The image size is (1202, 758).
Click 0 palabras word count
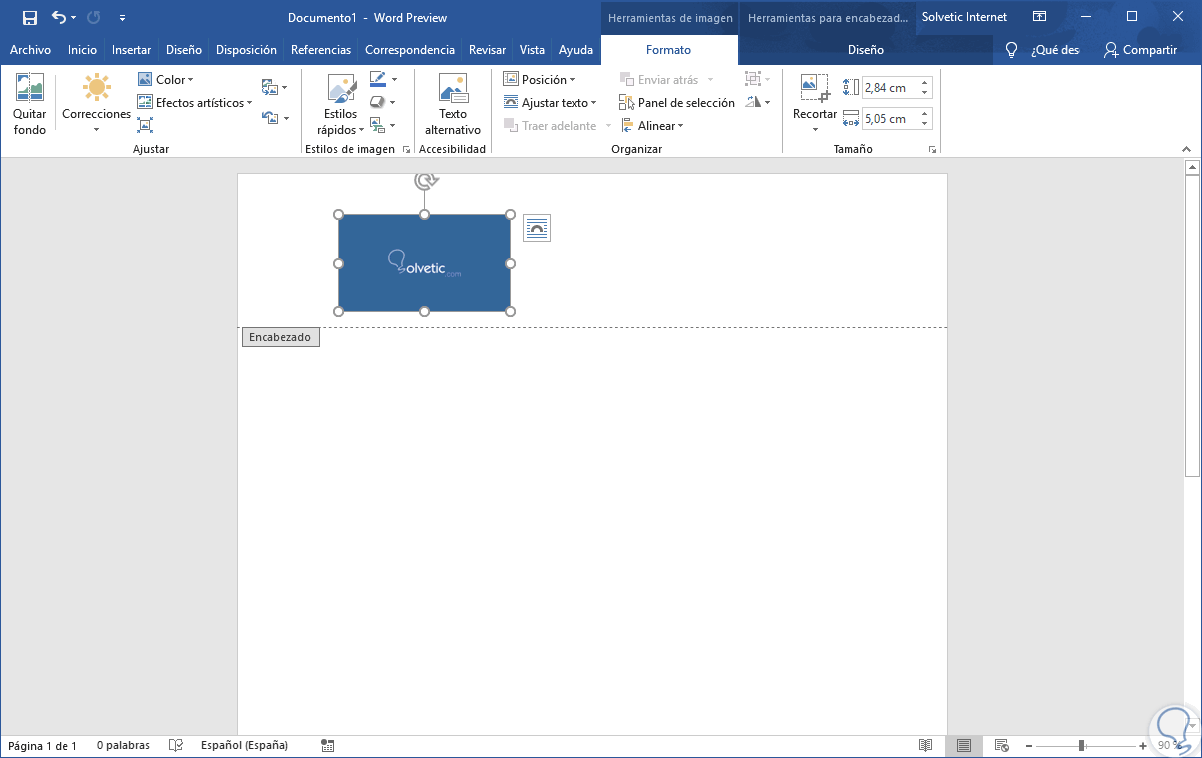coord(123,746)
